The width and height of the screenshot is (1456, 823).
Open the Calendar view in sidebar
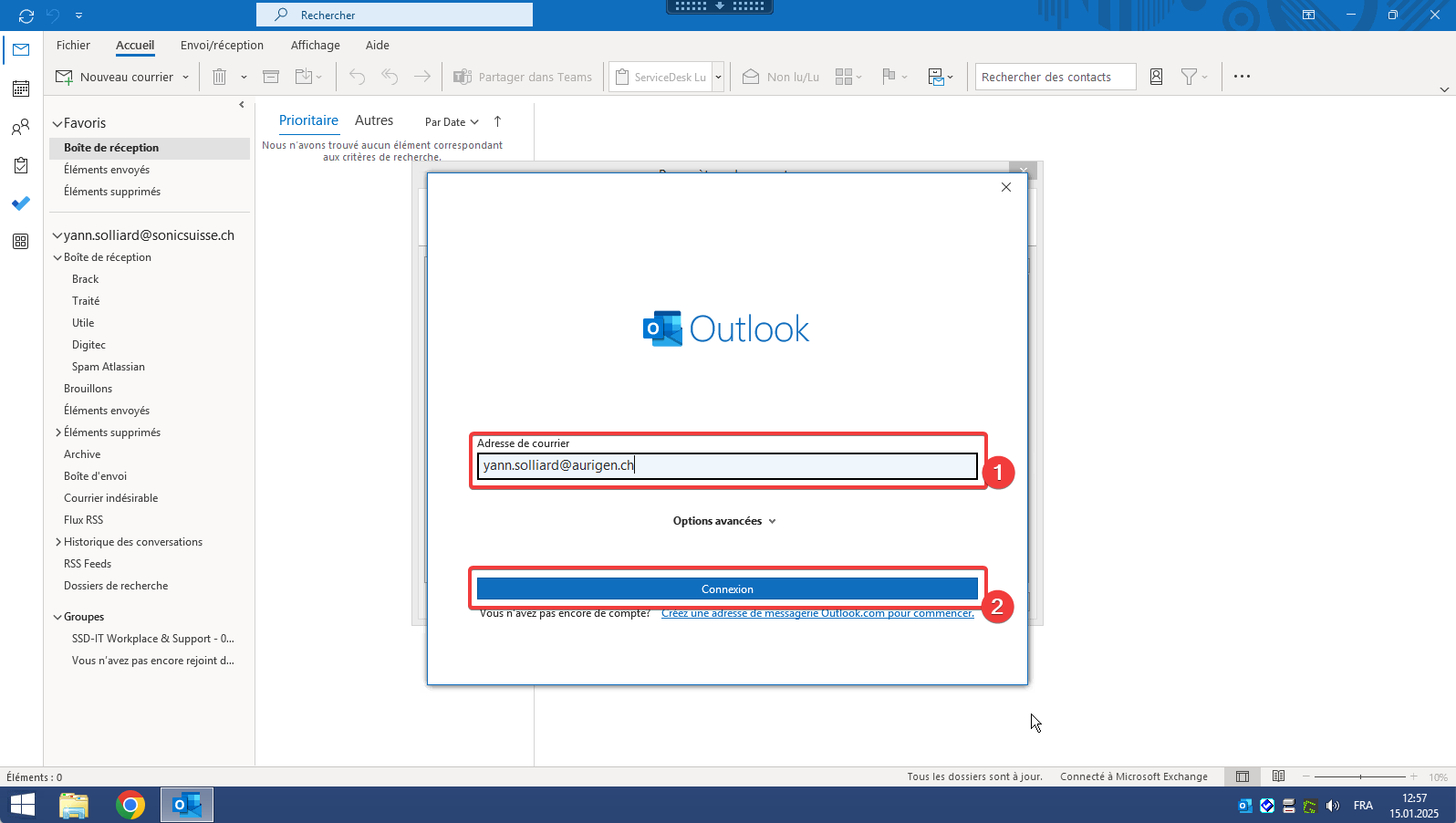tap(21, 89)
